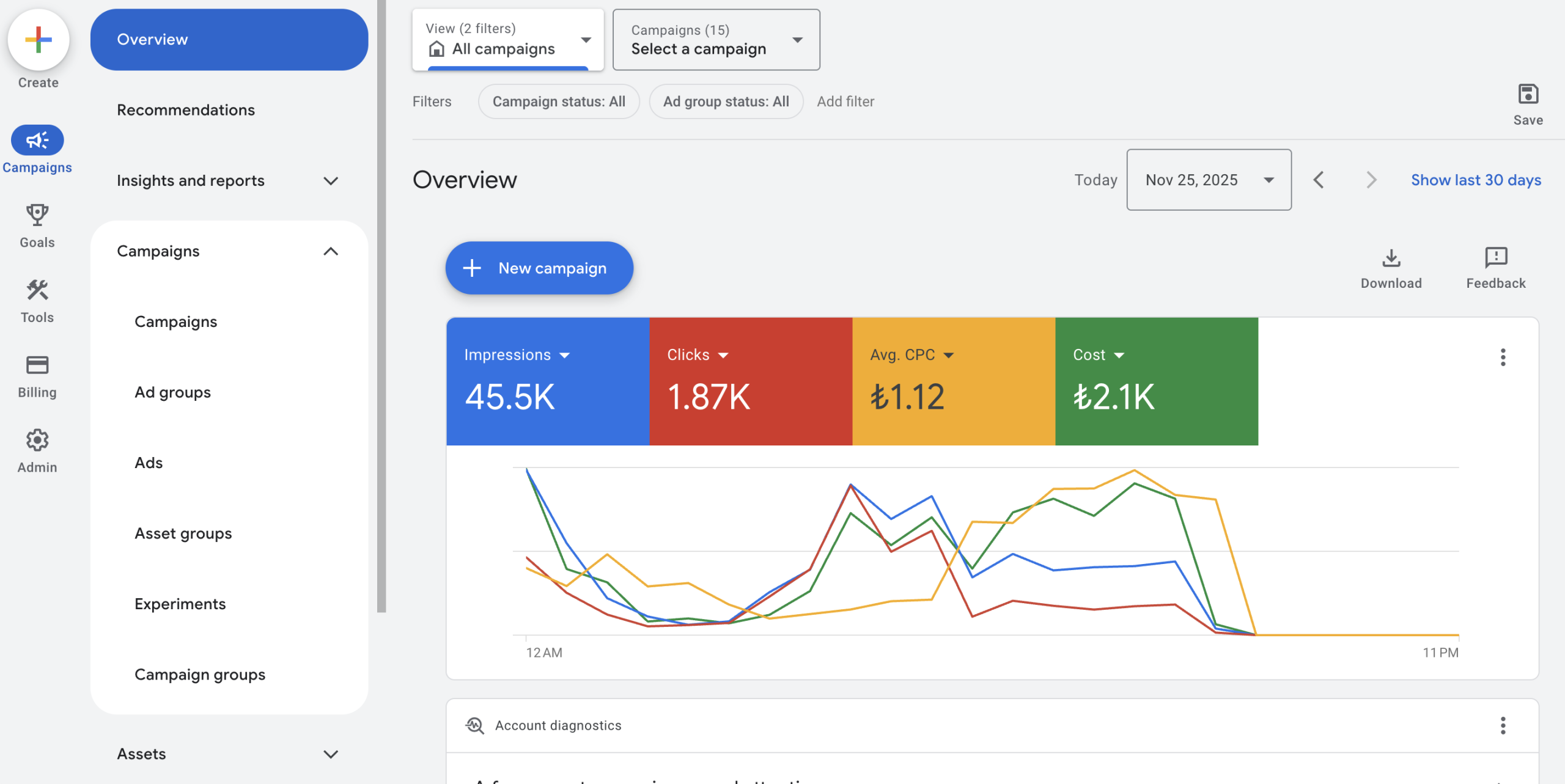Click the Campaign status: All filter chip
Image resolution: width=1565 pixels, height=784 pixels.
[558, 101]
